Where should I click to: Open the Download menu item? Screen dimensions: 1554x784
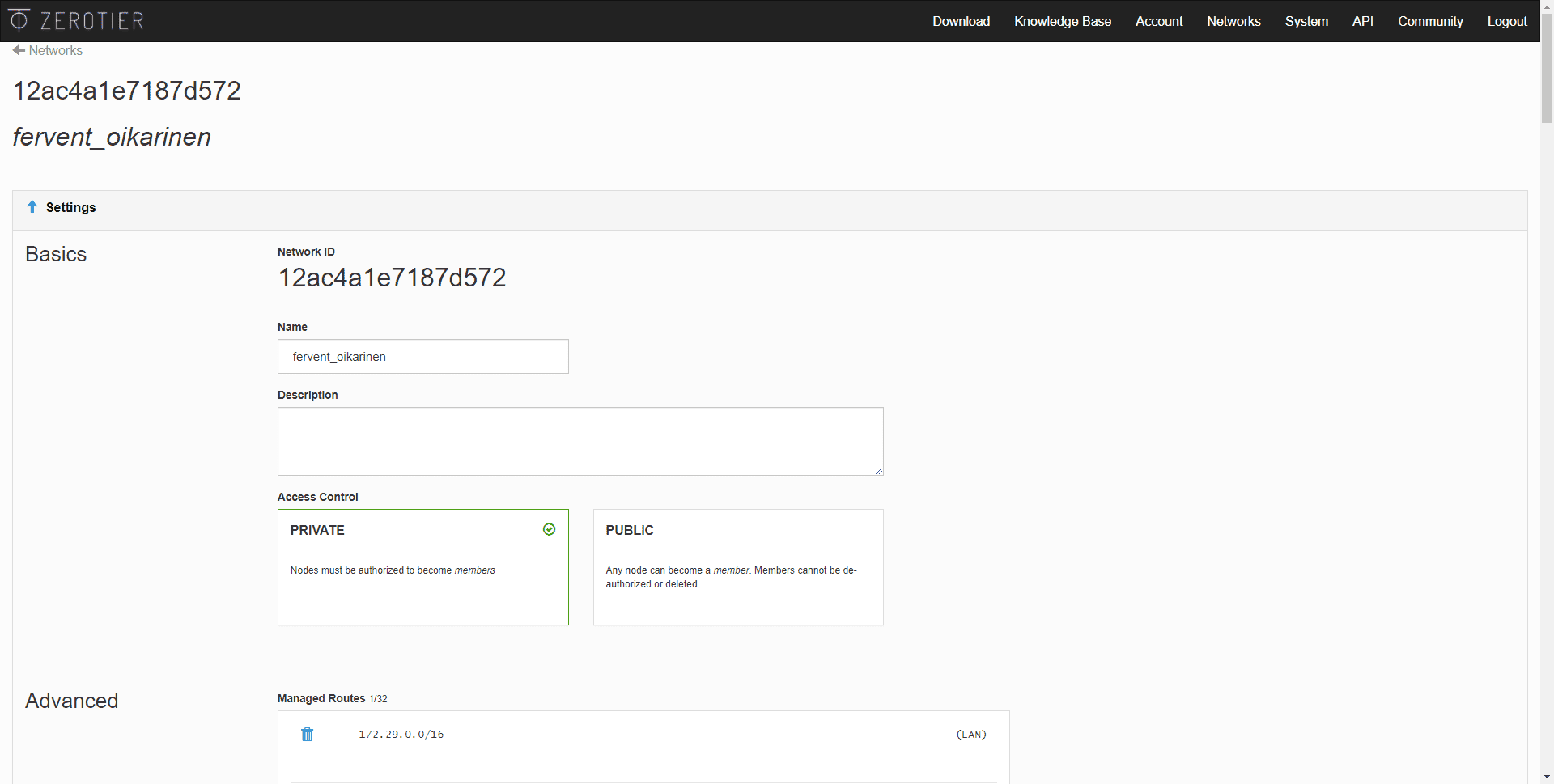[961, 21]
